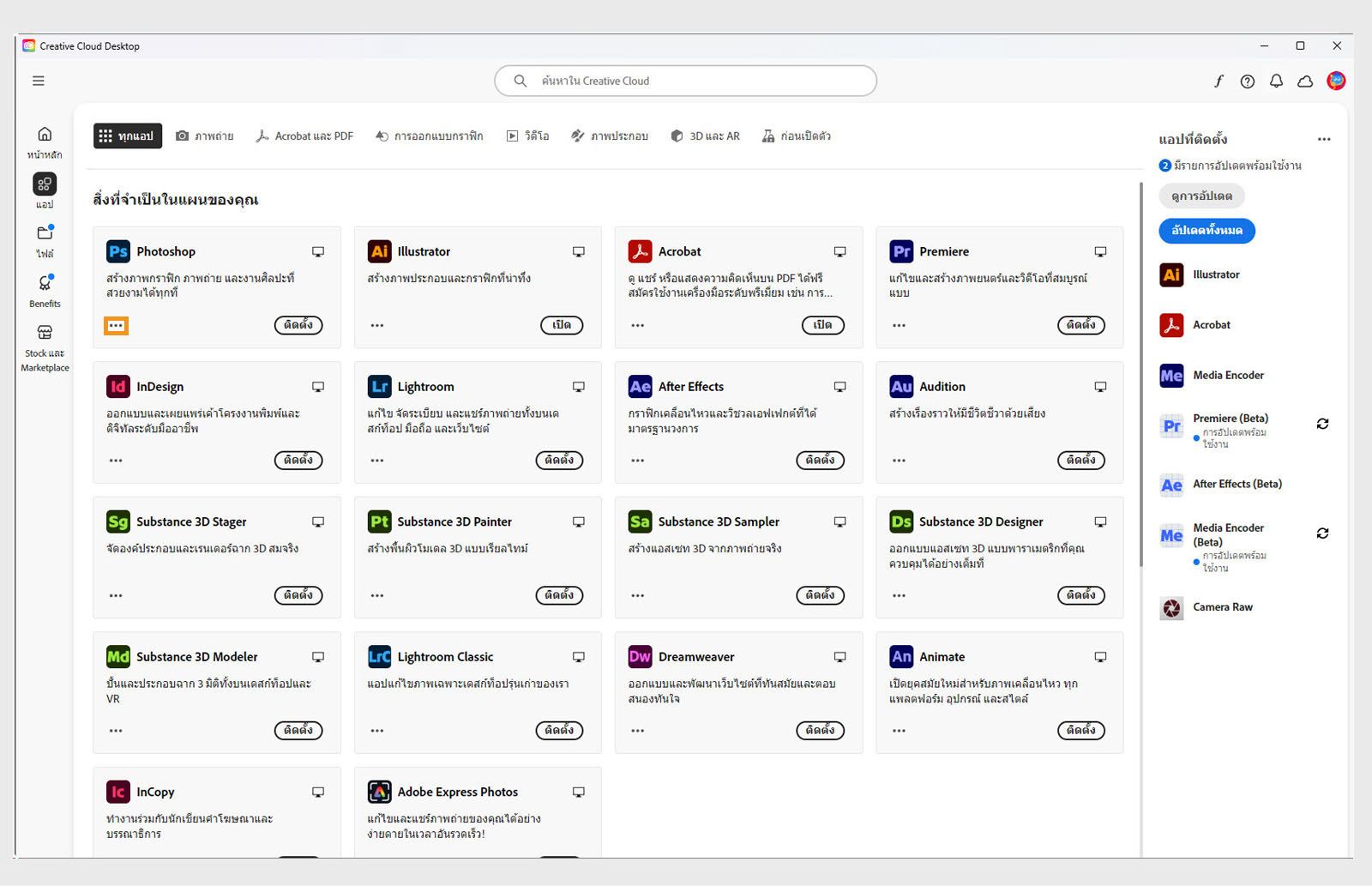Viewport: 1372px width, 886px height.
Task: Open more options on Premiere card
Action: (899, 326)
